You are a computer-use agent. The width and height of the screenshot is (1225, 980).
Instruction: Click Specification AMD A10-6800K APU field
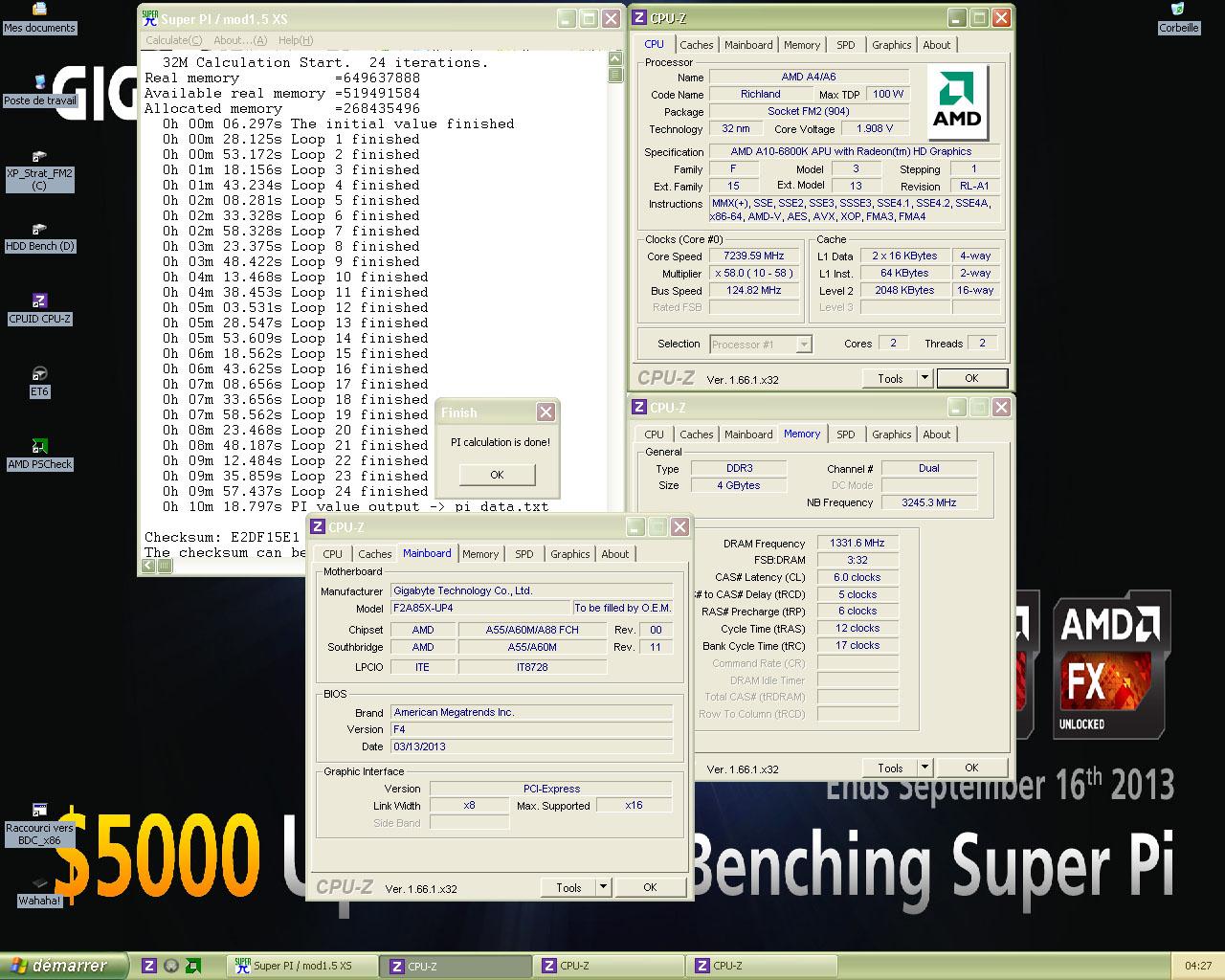point(855,151)
